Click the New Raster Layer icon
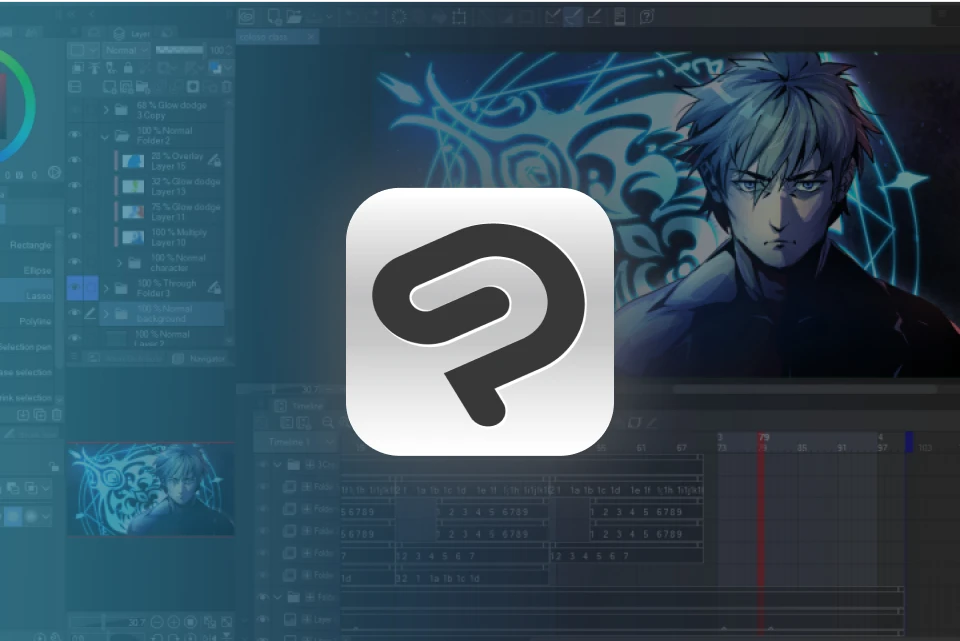Viewport: 960px width, 641px height. (110, 87)
